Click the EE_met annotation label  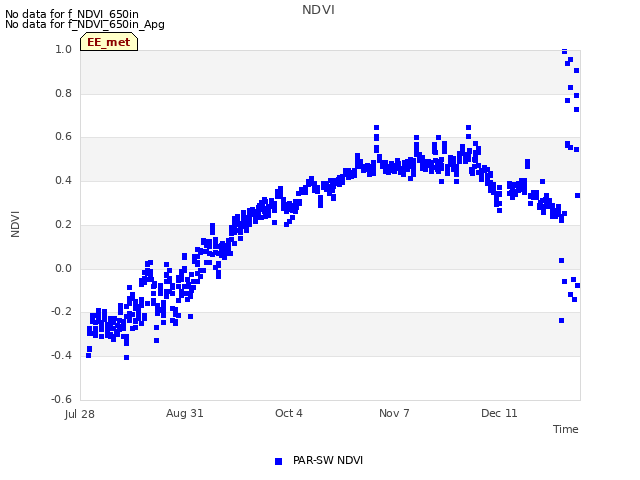(109, 42)
